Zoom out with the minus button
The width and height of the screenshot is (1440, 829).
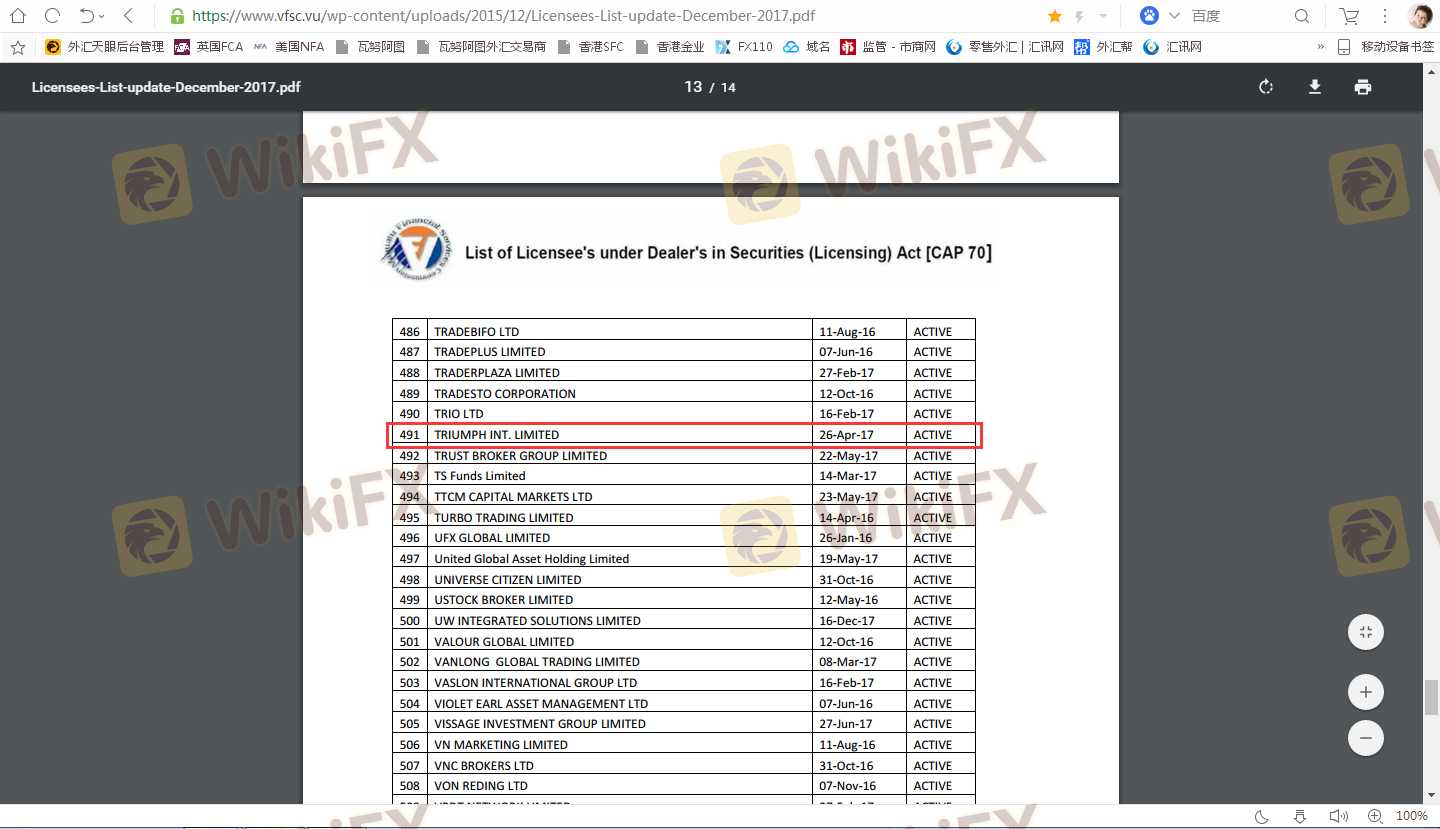1365,739
